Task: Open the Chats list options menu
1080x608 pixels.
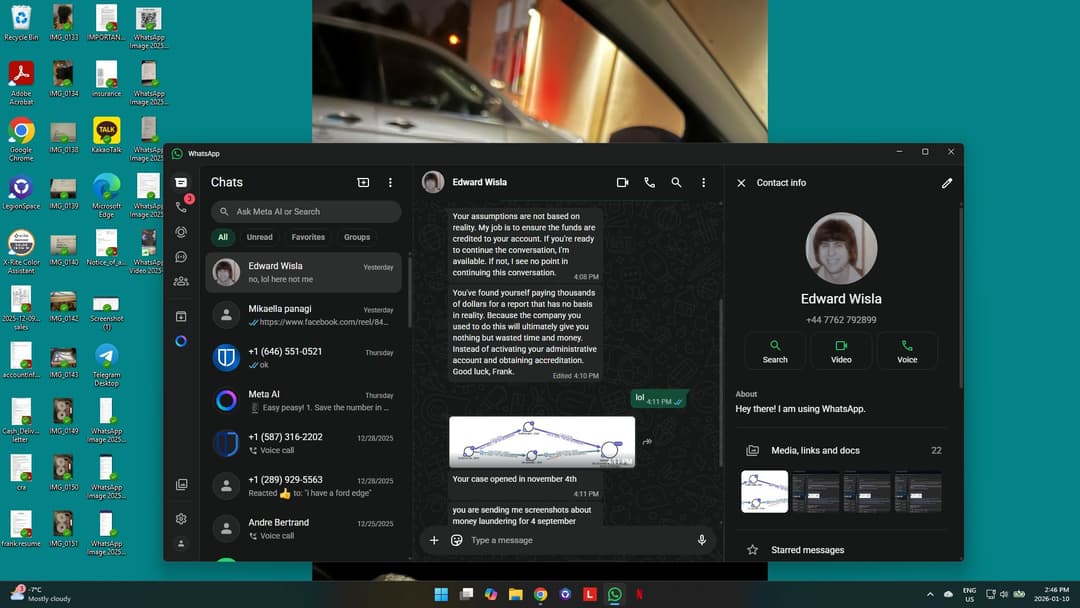Action: [x=391, y=182]
